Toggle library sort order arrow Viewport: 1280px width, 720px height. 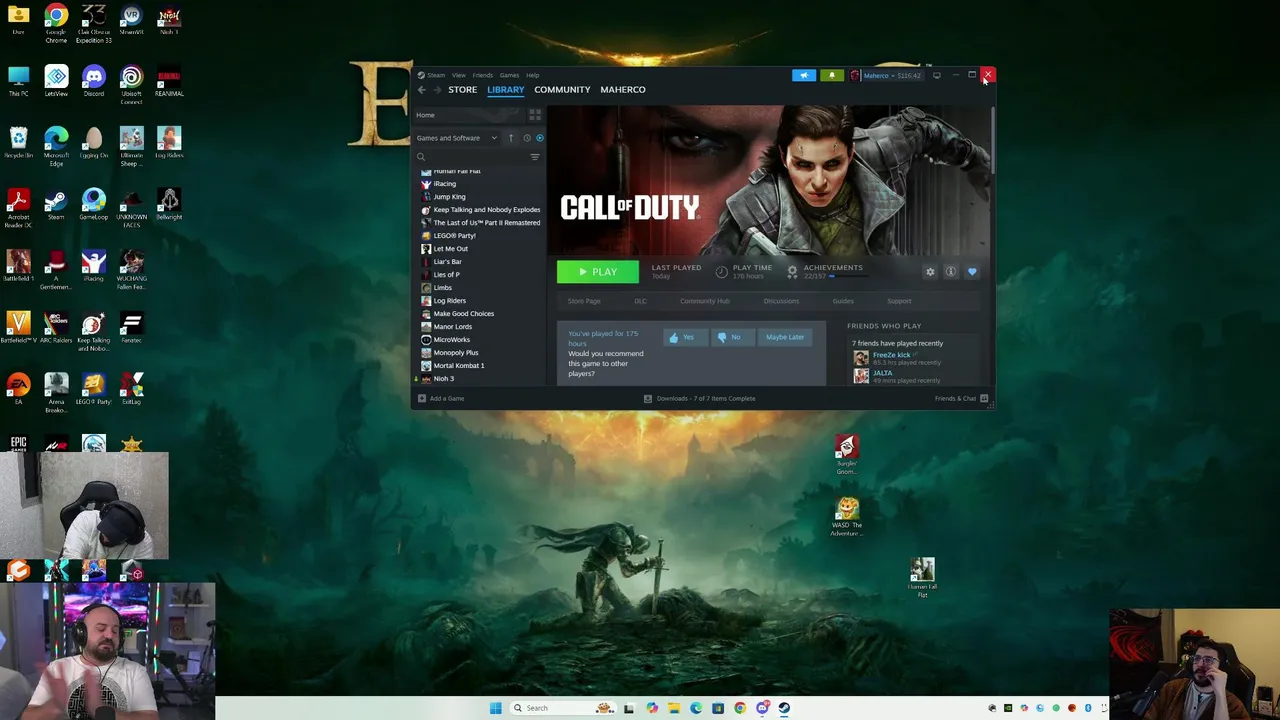coord(511,138)
